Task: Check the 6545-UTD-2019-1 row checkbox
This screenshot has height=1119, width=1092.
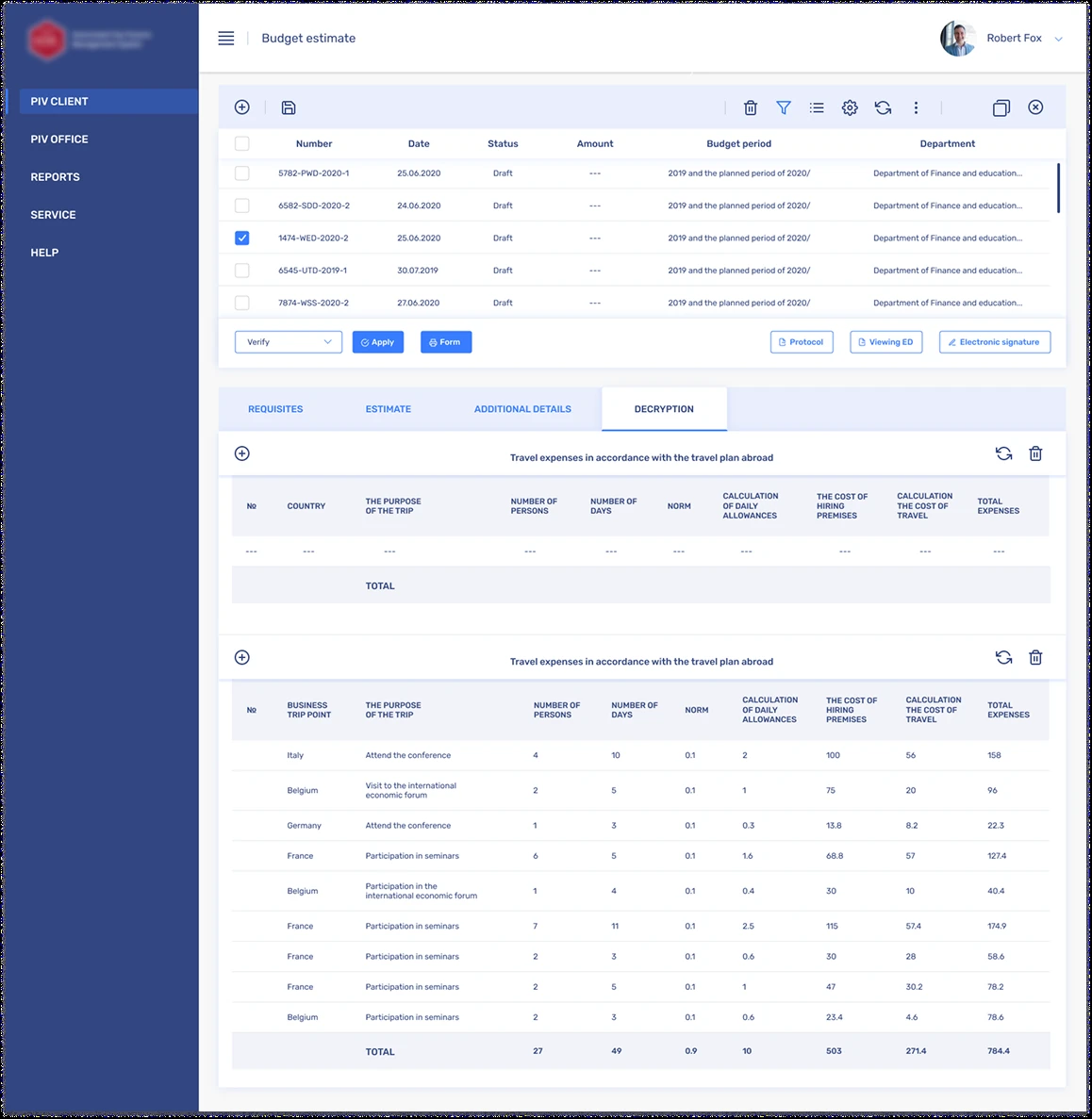Action: pyautogui.click(x=242, y=271)
